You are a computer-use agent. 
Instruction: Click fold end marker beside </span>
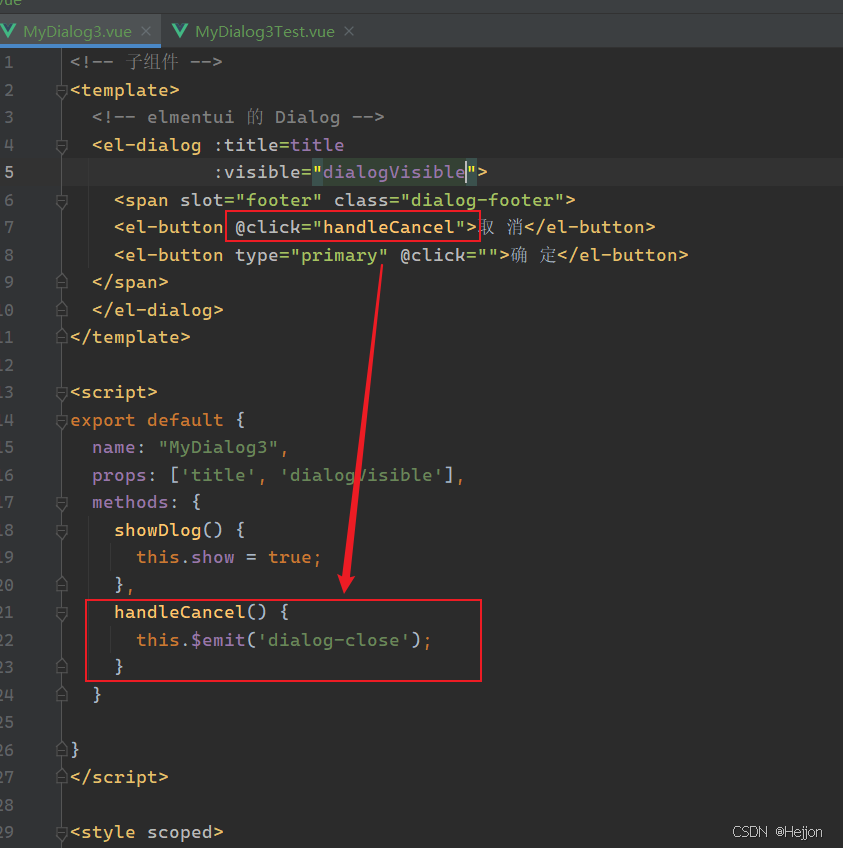[62, 282]
